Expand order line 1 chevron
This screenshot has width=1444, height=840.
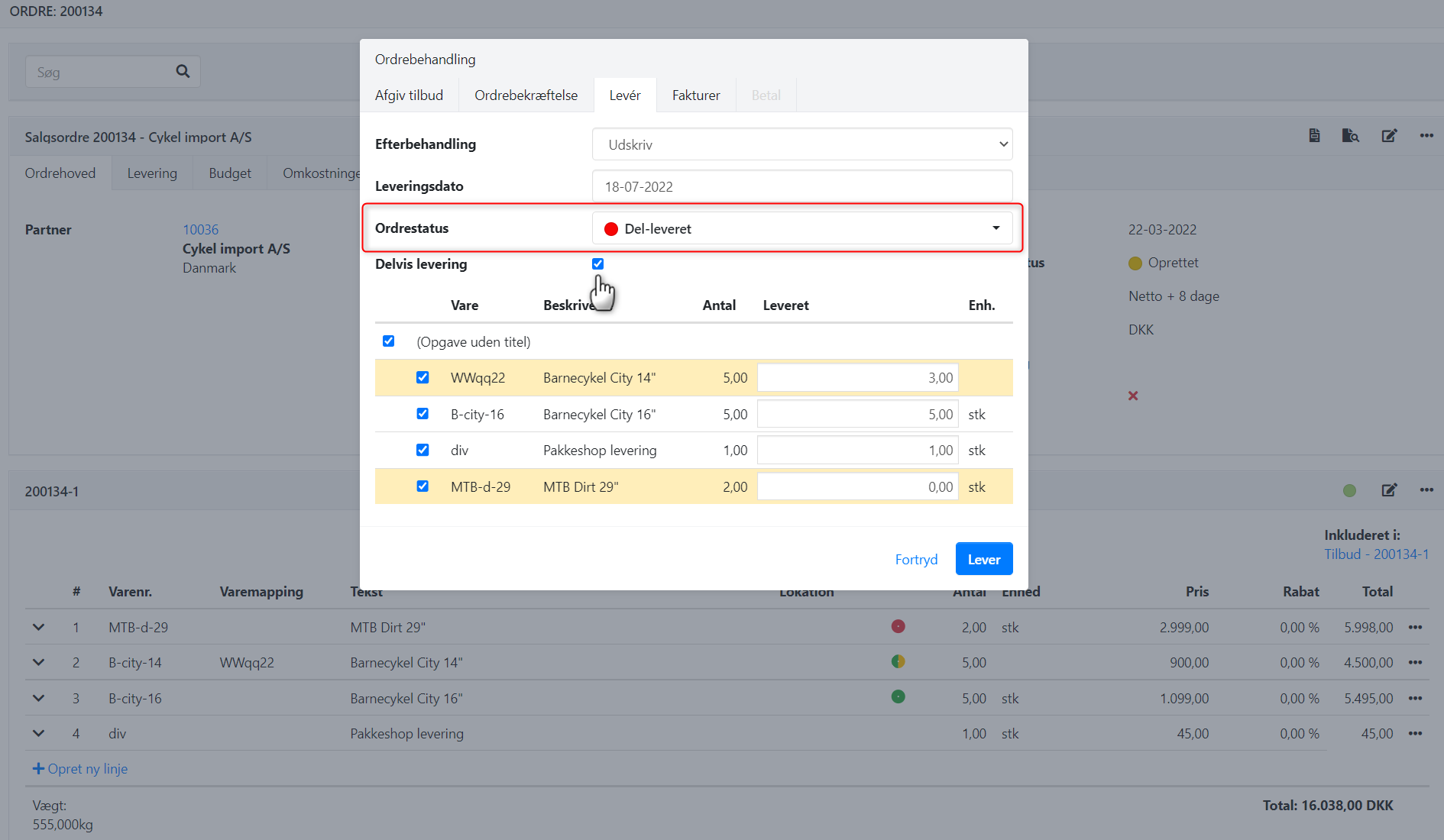point(38,627)
